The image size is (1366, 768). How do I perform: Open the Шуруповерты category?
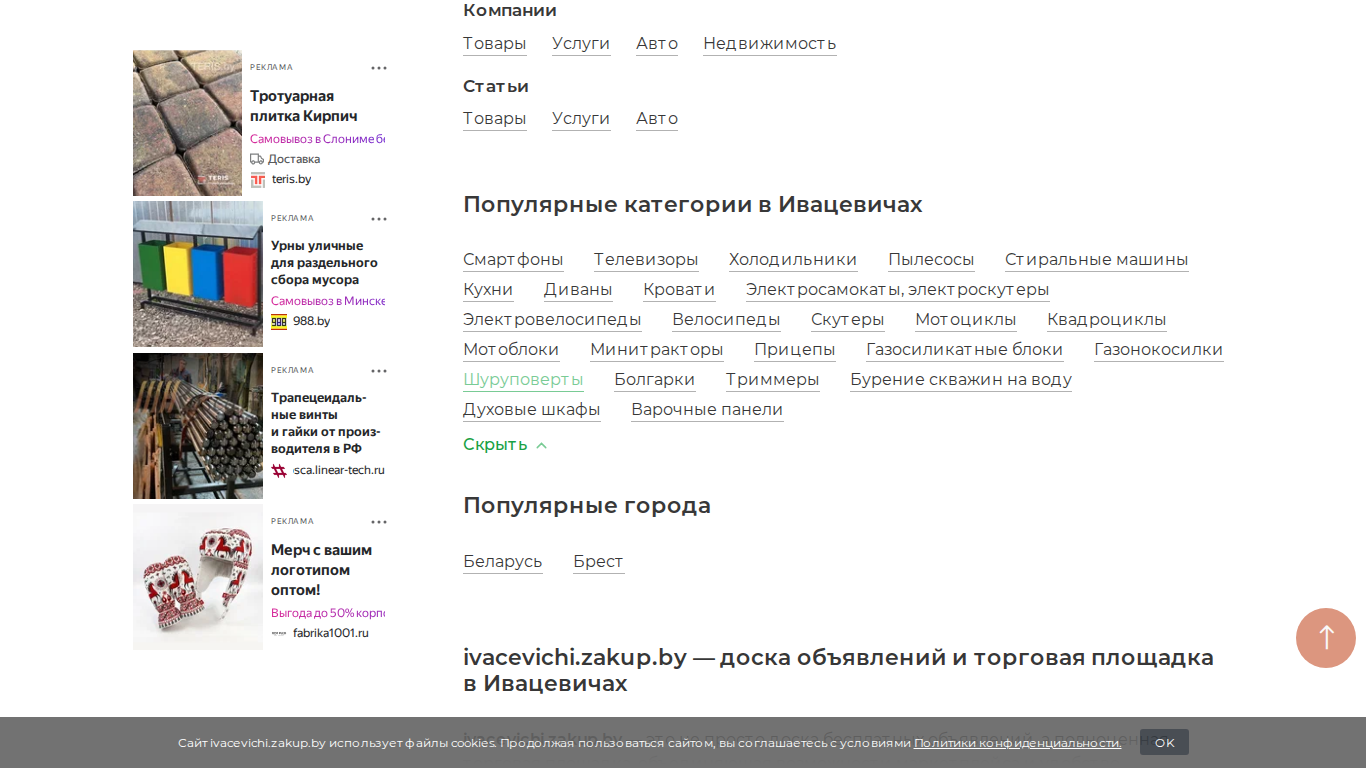pyautogui.click(x=523, y=380)
